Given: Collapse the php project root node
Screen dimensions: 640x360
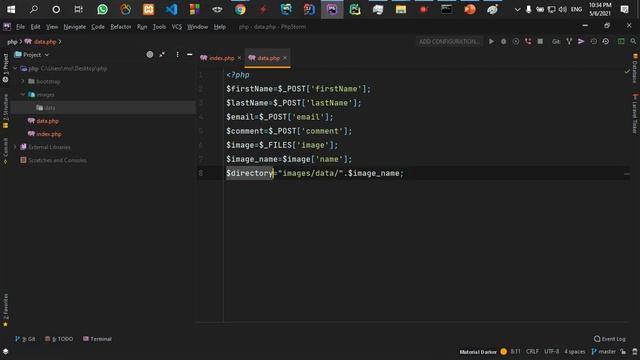Looking at the screenshot, I should 16,69.
